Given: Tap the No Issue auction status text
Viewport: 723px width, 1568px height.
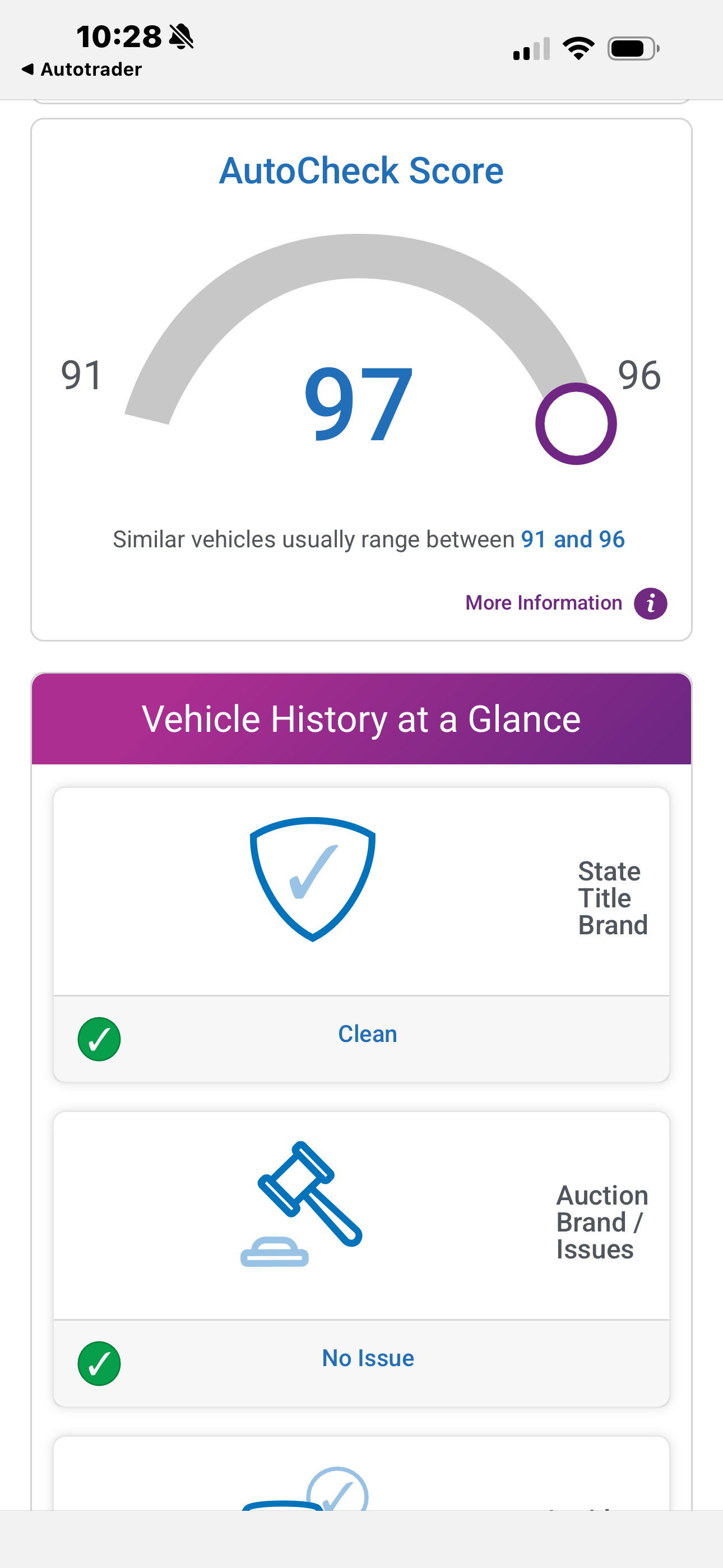Looking at the screenshot, I should coord(368,1358).
